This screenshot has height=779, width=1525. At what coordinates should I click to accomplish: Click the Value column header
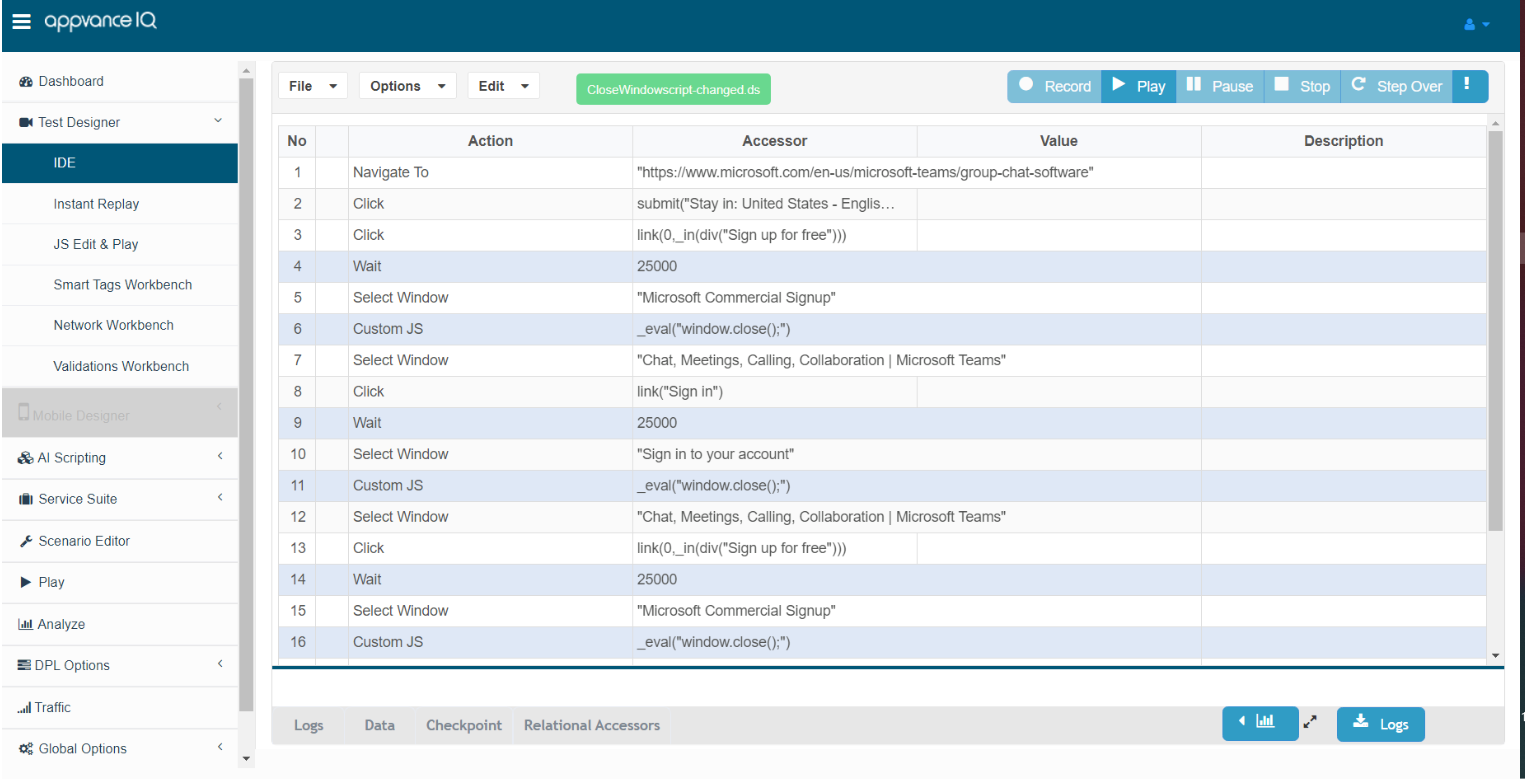coord(1059,141)
